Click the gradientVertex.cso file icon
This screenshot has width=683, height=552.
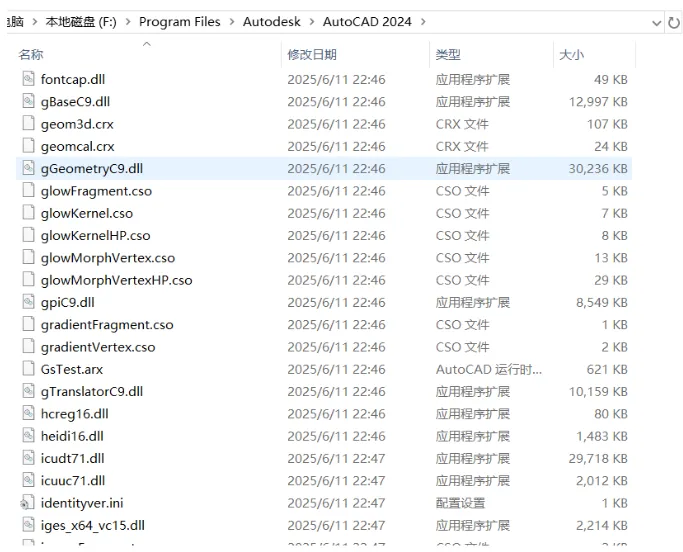pos(28,346)
